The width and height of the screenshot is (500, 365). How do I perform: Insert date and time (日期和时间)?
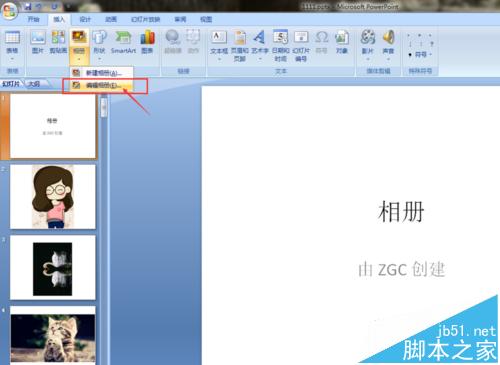pos(281,46)
